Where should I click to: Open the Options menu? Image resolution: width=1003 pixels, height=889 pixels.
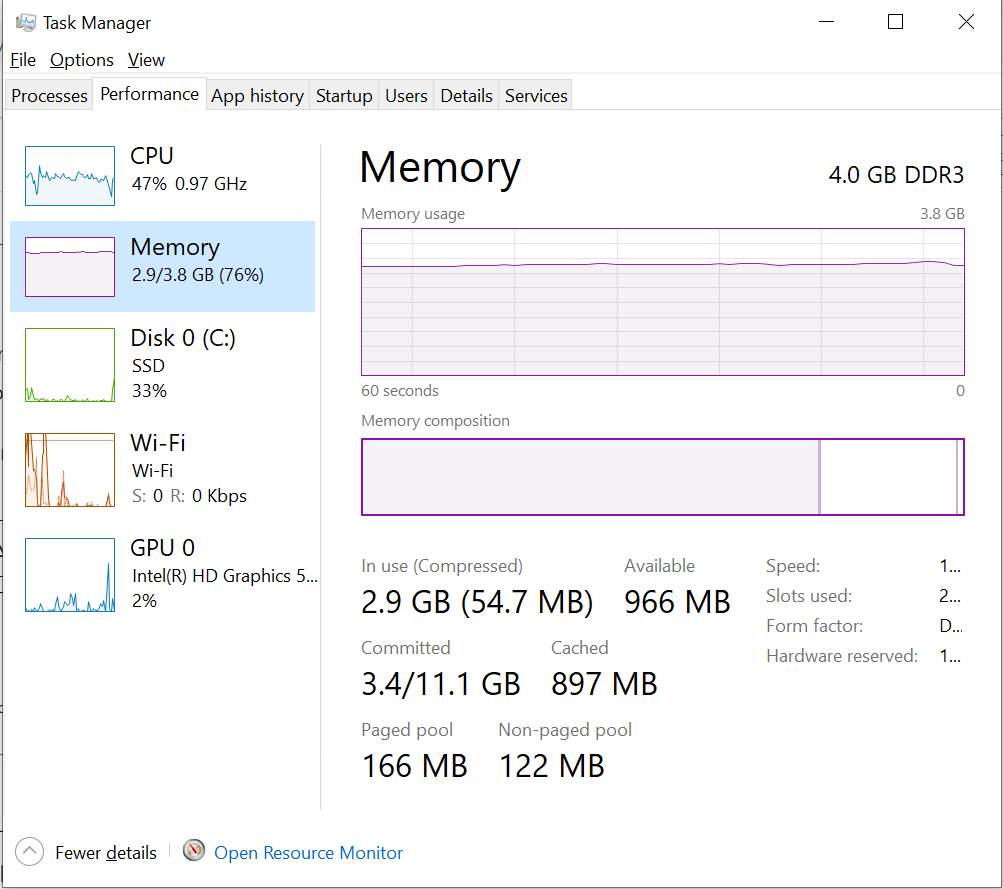(x=82, y=60)
